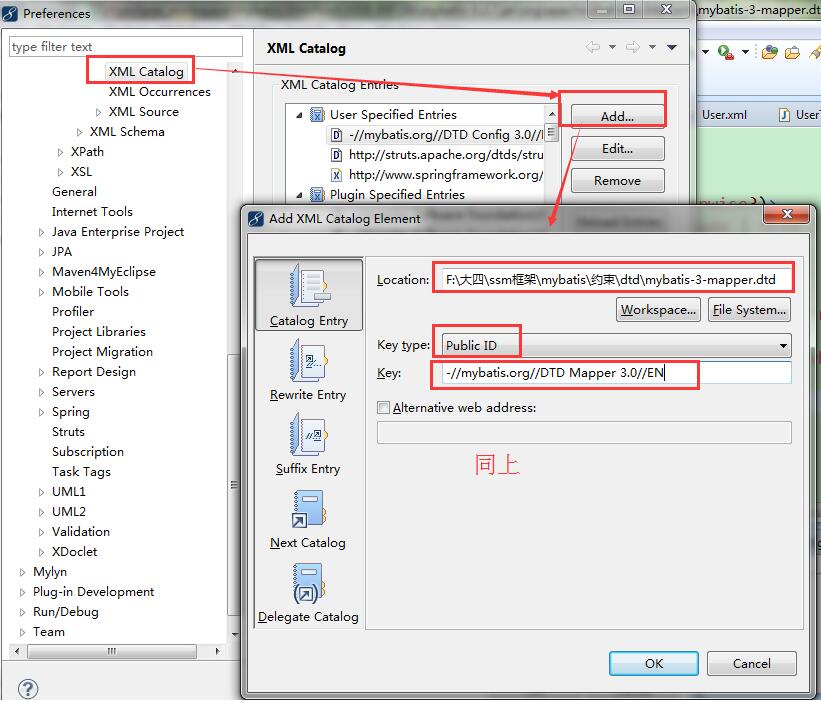Expand the XPath tree node
The height and width of the screenshot is (702, 821).
60,152
